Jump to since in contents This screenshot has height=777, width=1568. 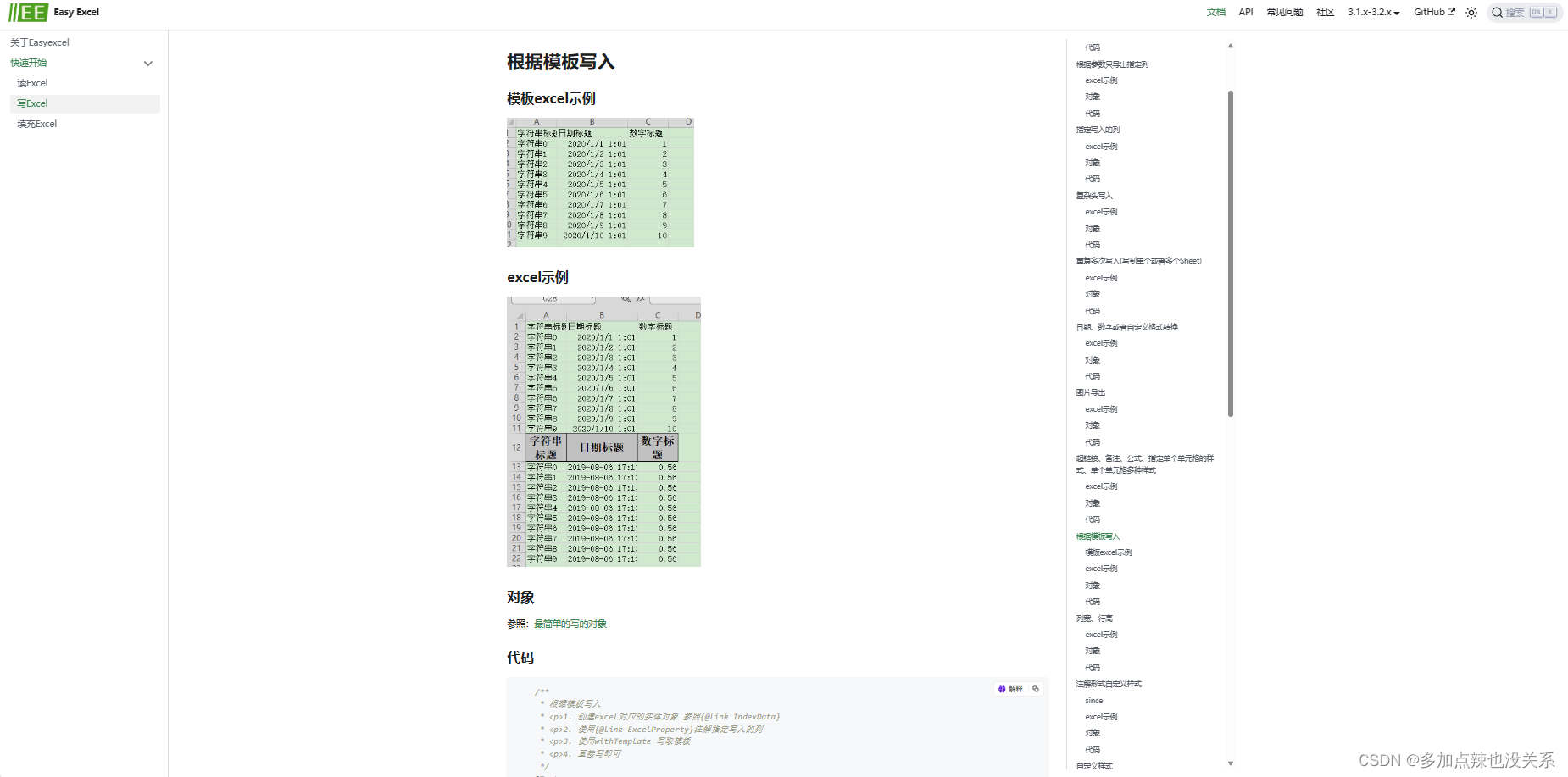pos(1094,701)
